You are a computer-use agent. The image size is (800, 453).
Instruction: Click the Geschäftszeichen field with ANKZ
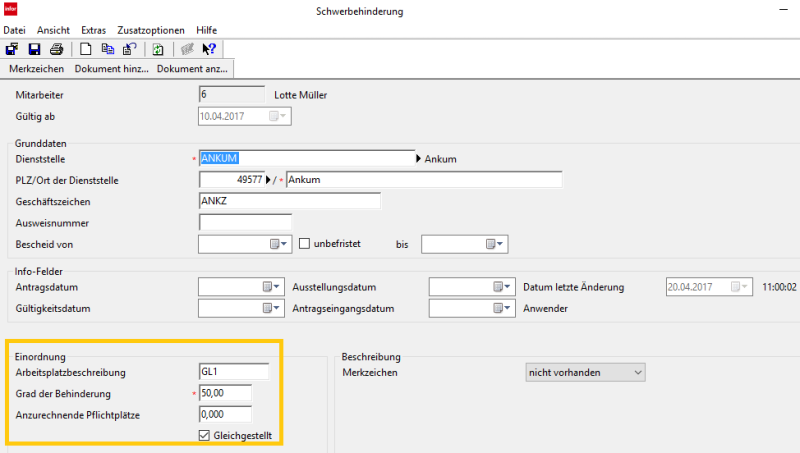[x=290, y=201]
